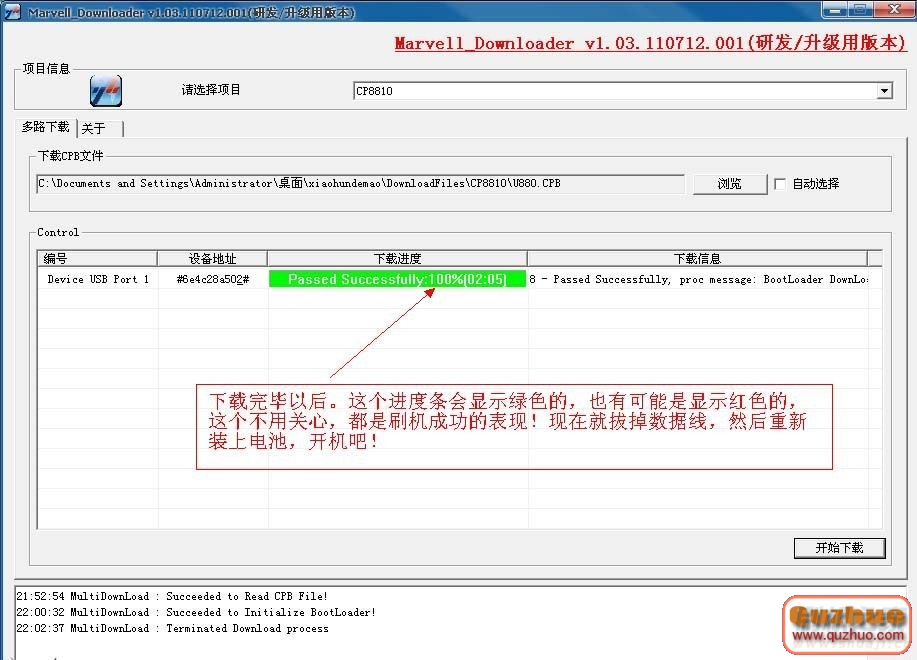Click the green Passed Successfully progress bar
The width and height of the screenshot is (917, 660).
(x=397, y=279)
